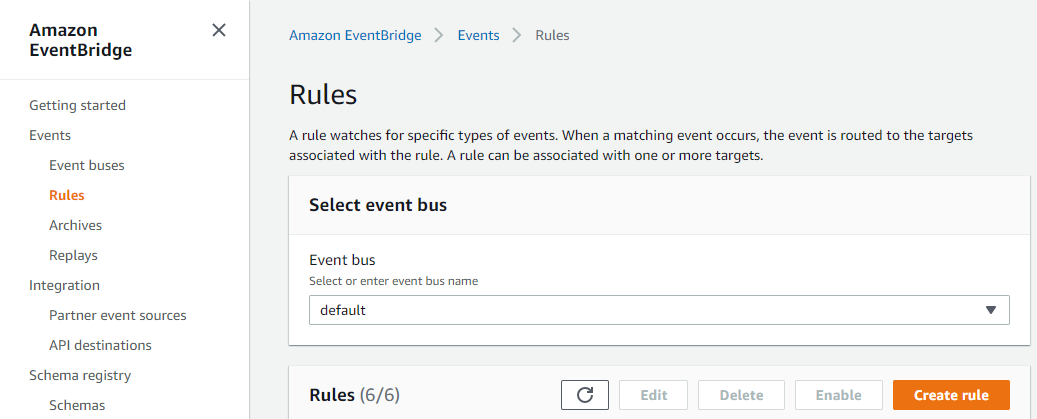This screenshot has width=1037, height=419.
Task: Select Integration section in the sidebar
Action: pyautogui.click(x=65, y=285)
